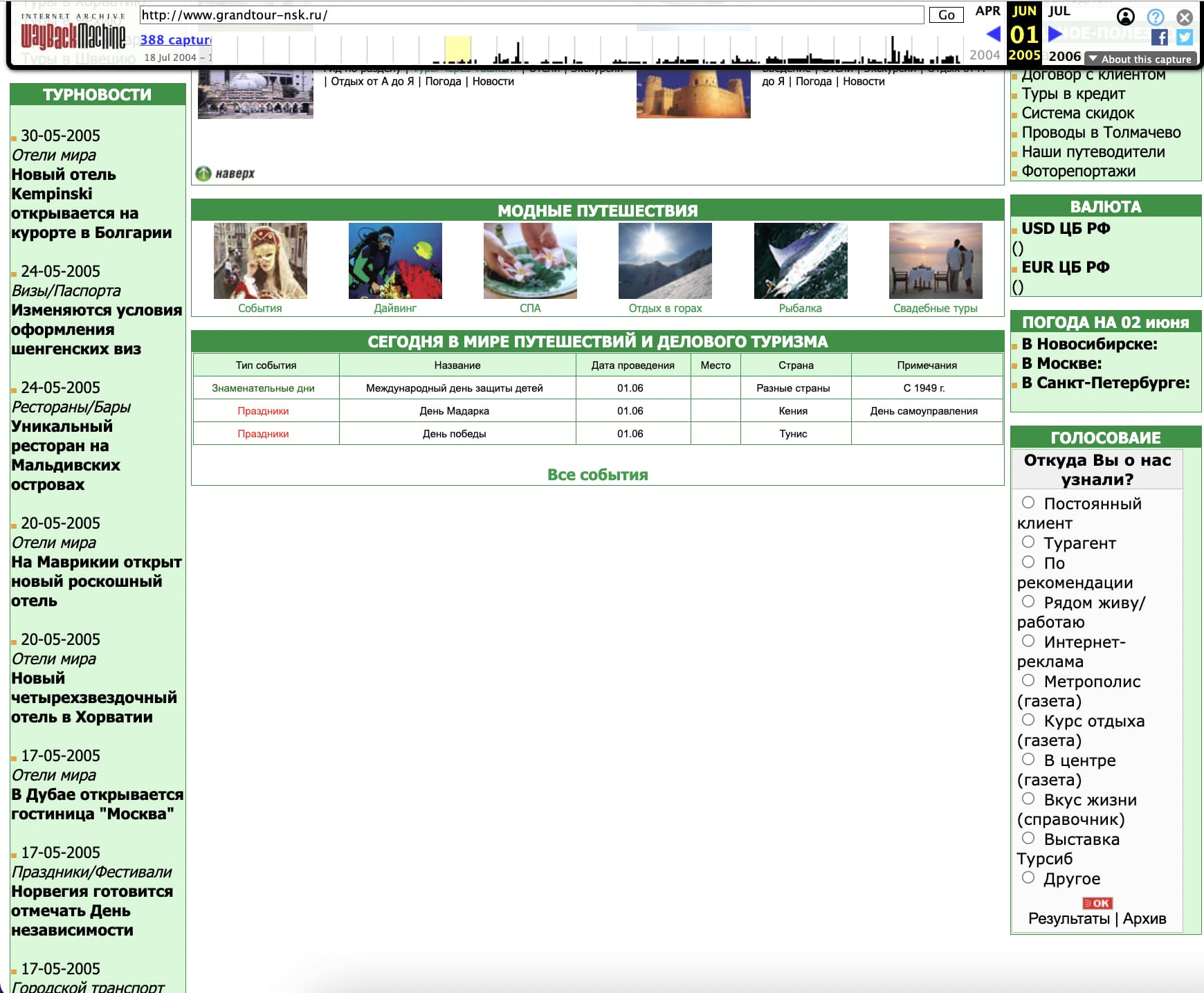Click the Рыбалка caption link

click(801, 308)
